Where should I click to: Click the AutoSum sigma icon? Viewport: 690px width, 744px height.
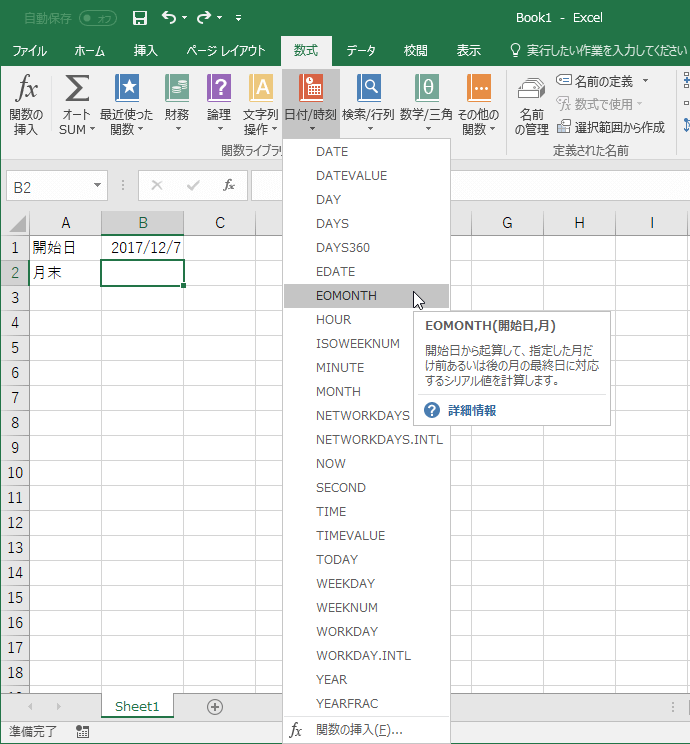tap(77, 88)
